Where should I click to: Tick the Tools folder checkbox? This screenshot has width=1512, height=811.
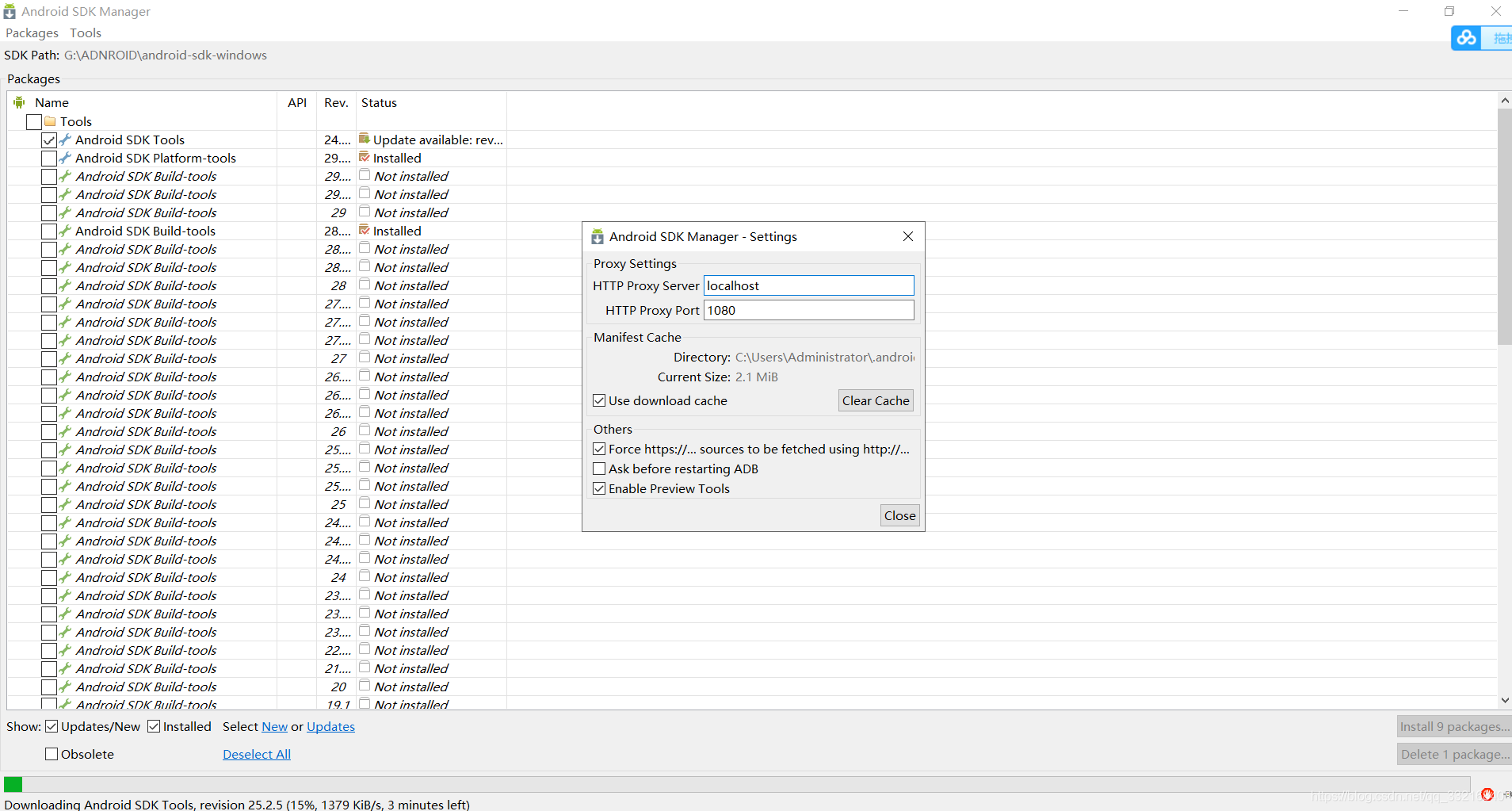click(34, 122)
